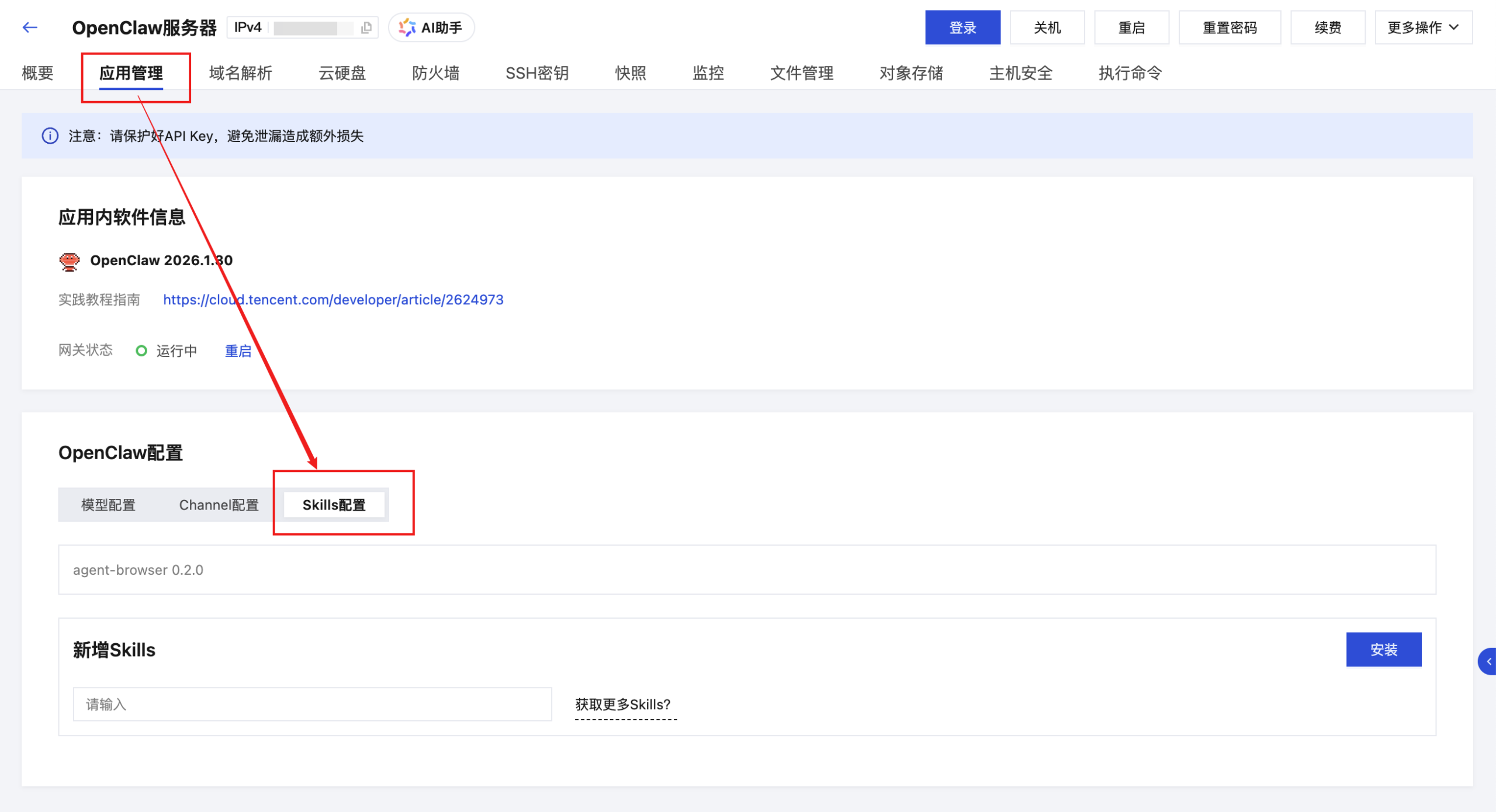
Task: Click the green 运行中 status indicator
Action: pos(141,351)
